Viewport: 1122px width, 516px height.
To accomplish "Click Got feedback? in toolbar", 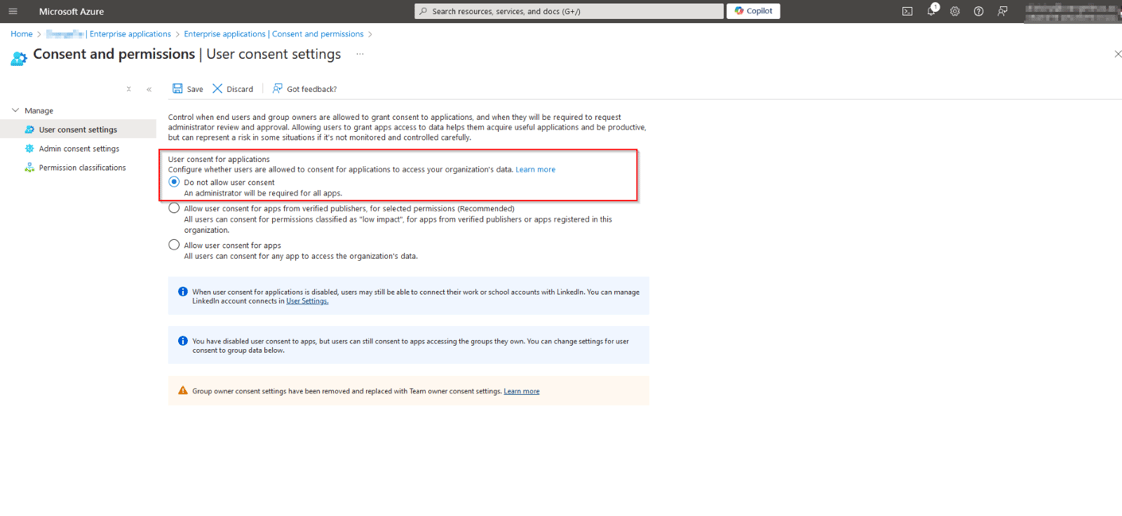I will click(304, 89).
